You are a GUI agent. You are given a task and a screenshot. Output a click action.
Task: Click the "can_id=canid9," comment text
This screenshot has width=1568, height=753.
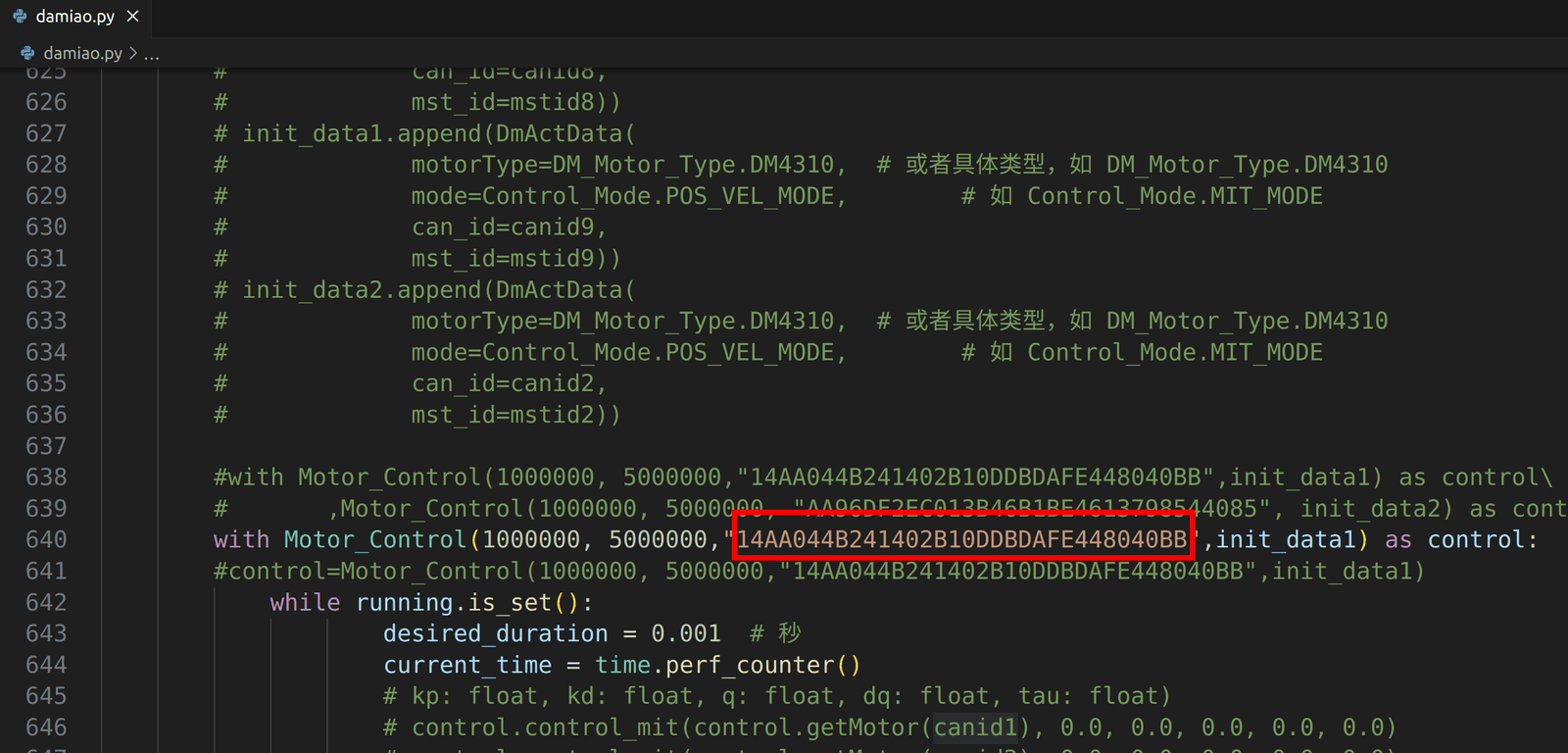510,227
